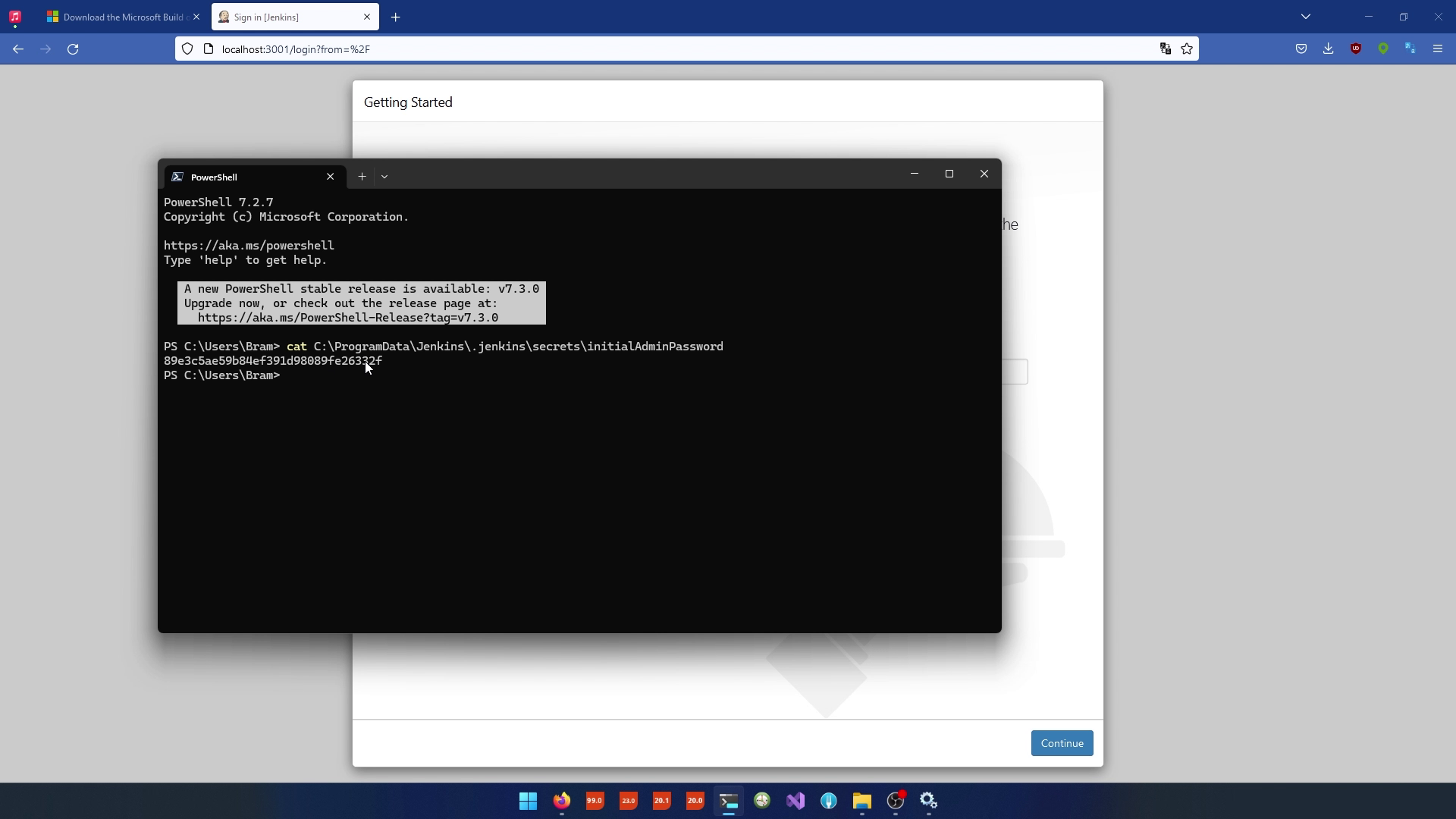Open the Firefox application menu
The width and height of the screenshot is (1456, 819).
coord(1438,49)
